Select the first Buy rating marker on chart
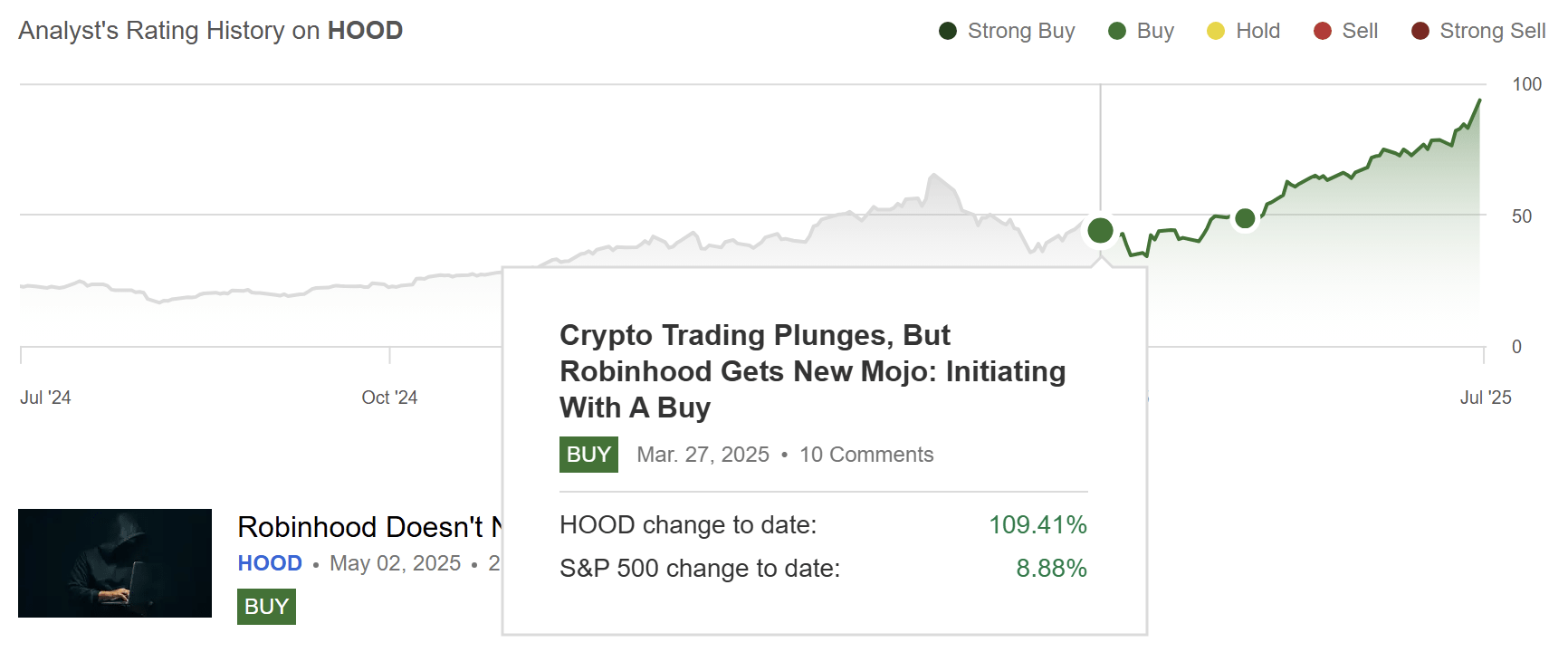Image resolution: width=1568 pixels, height=652 pixels. 1100,231
